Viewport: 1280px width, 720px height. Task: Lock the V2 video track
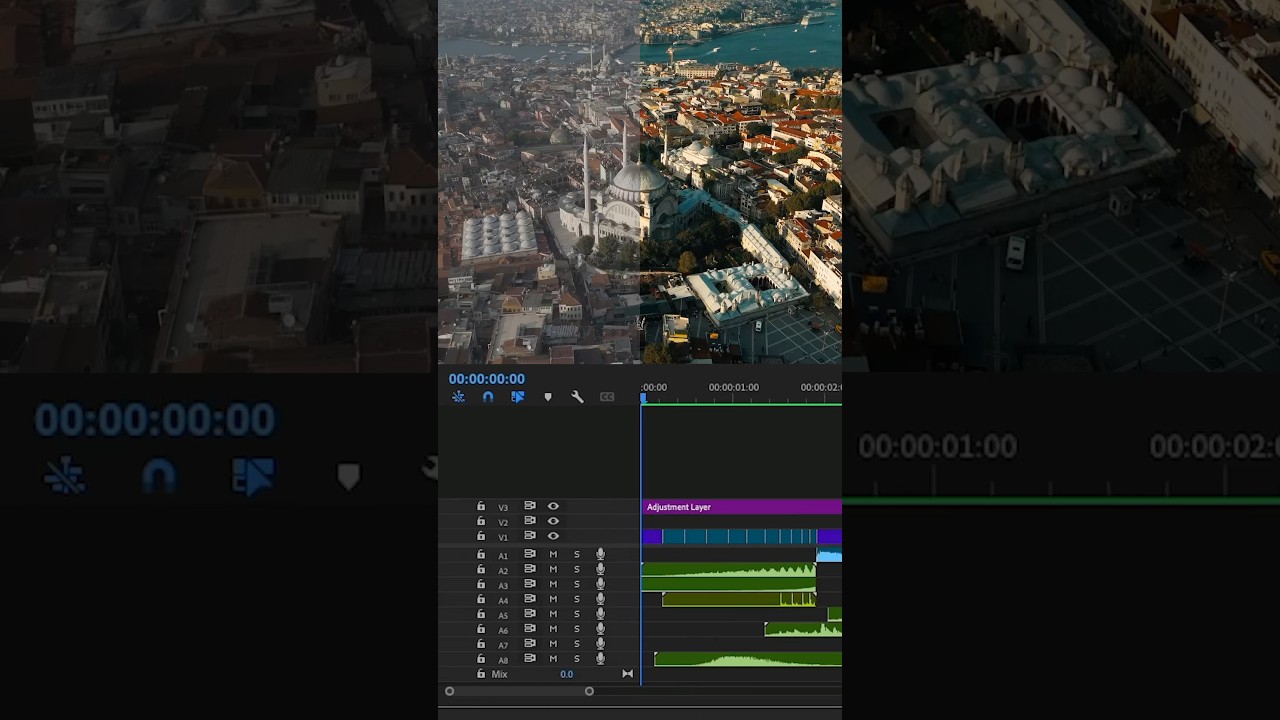click(481, 522)
